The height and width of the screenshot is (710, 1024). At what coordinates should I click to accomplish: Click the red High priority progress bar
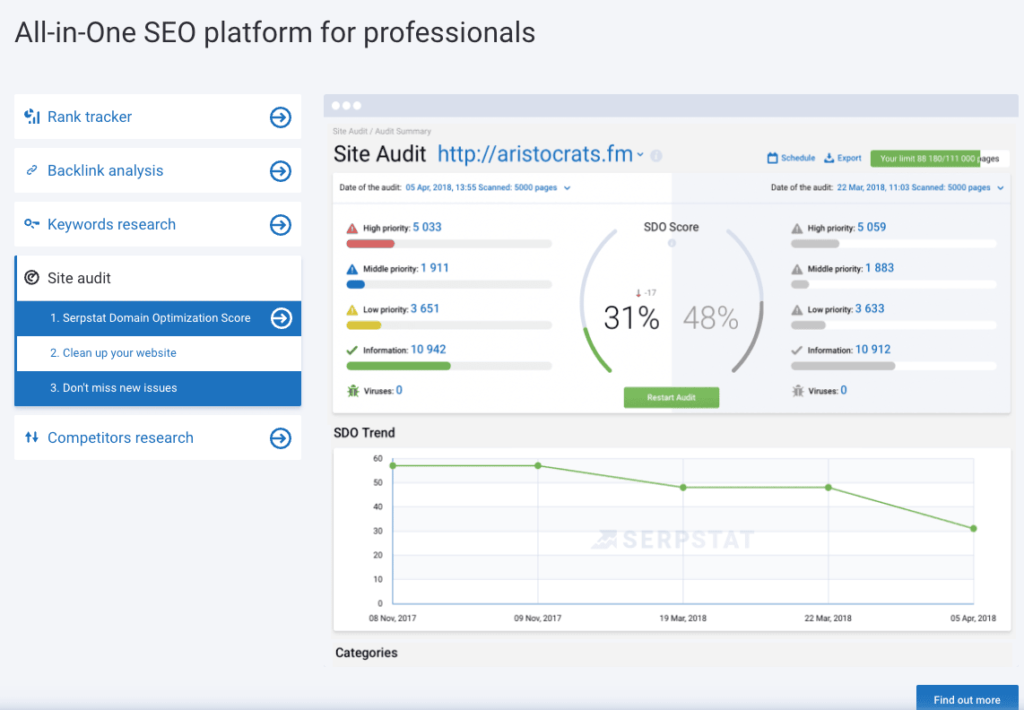(x=371, y=243)
